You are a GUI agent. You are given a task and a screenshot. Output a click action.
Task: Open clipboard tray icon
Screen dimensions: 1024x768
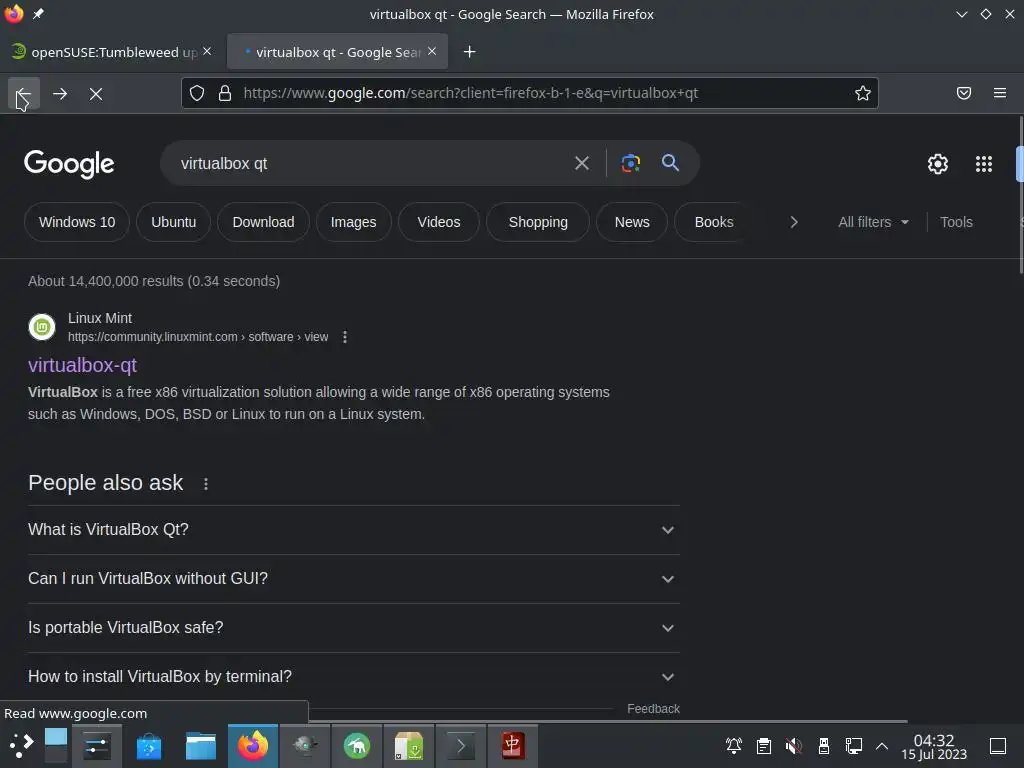763,746
